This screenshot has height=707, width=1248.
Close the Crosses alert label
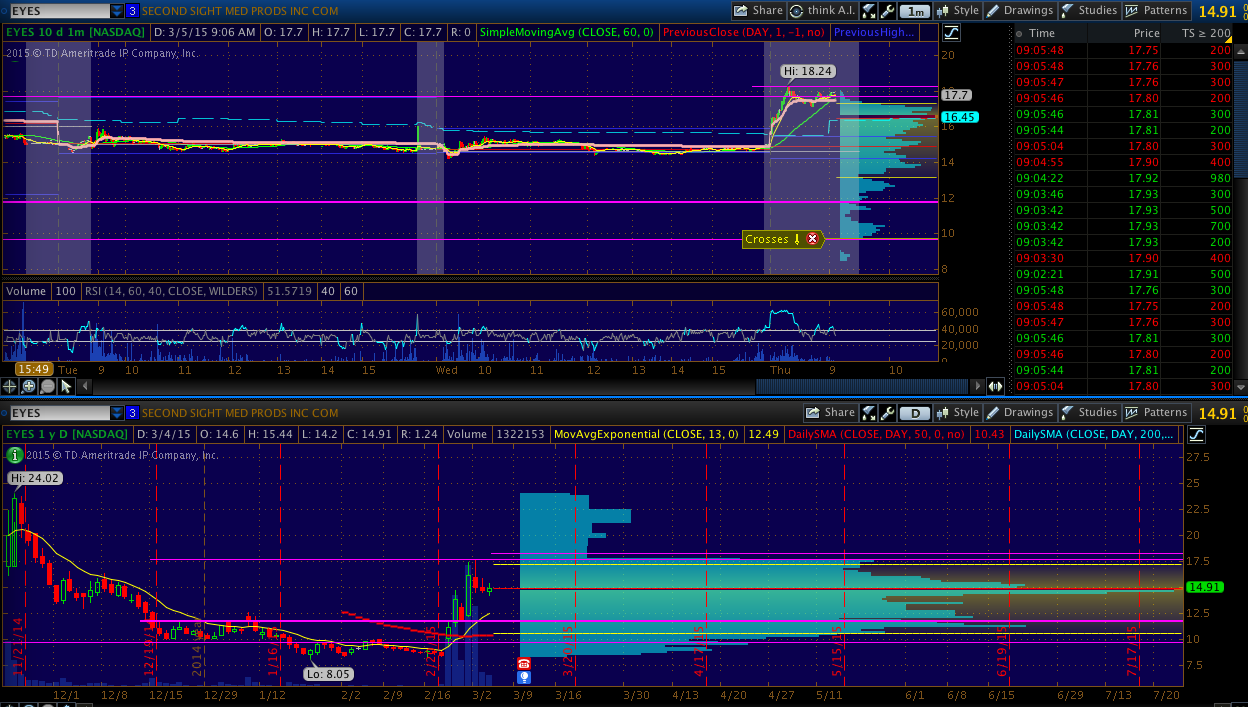[x=812, y=239]
